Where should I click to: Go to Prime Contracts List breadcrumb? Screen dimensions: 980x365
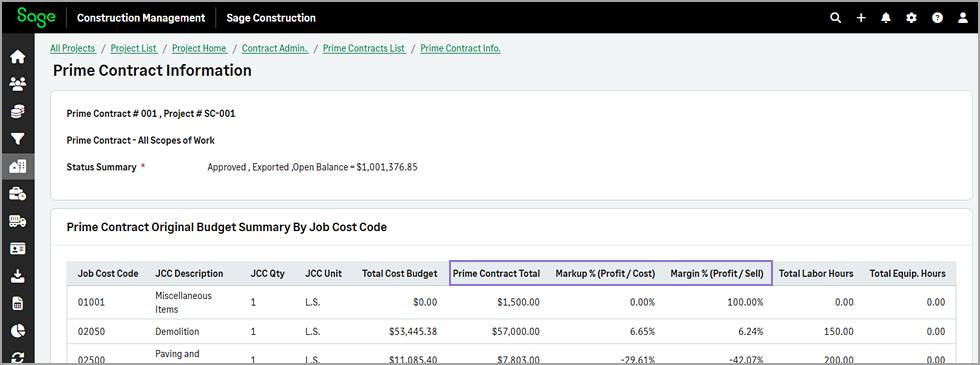[364, 48]
